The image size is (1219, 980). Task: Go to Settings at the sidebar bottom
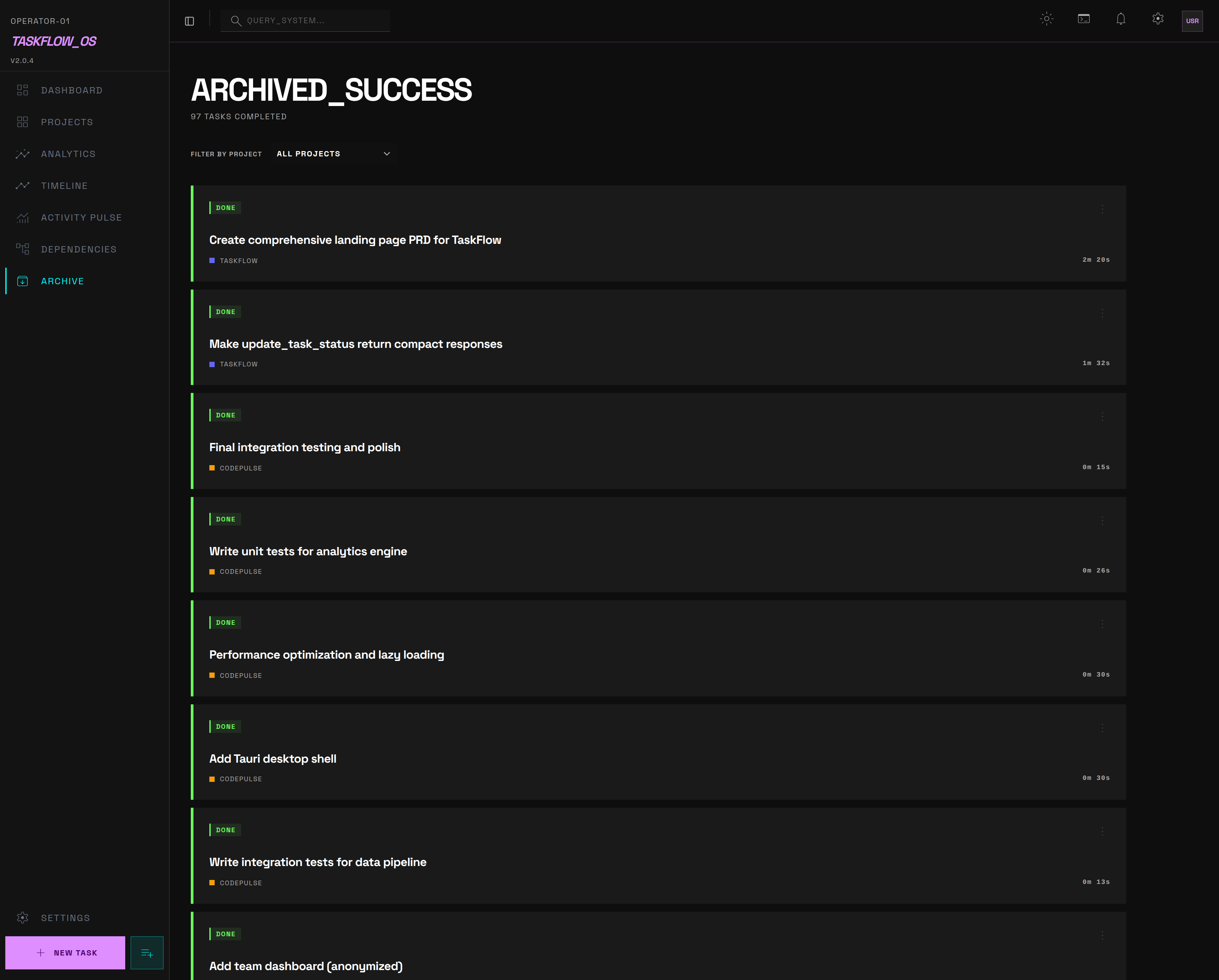[x=65, y=918]
